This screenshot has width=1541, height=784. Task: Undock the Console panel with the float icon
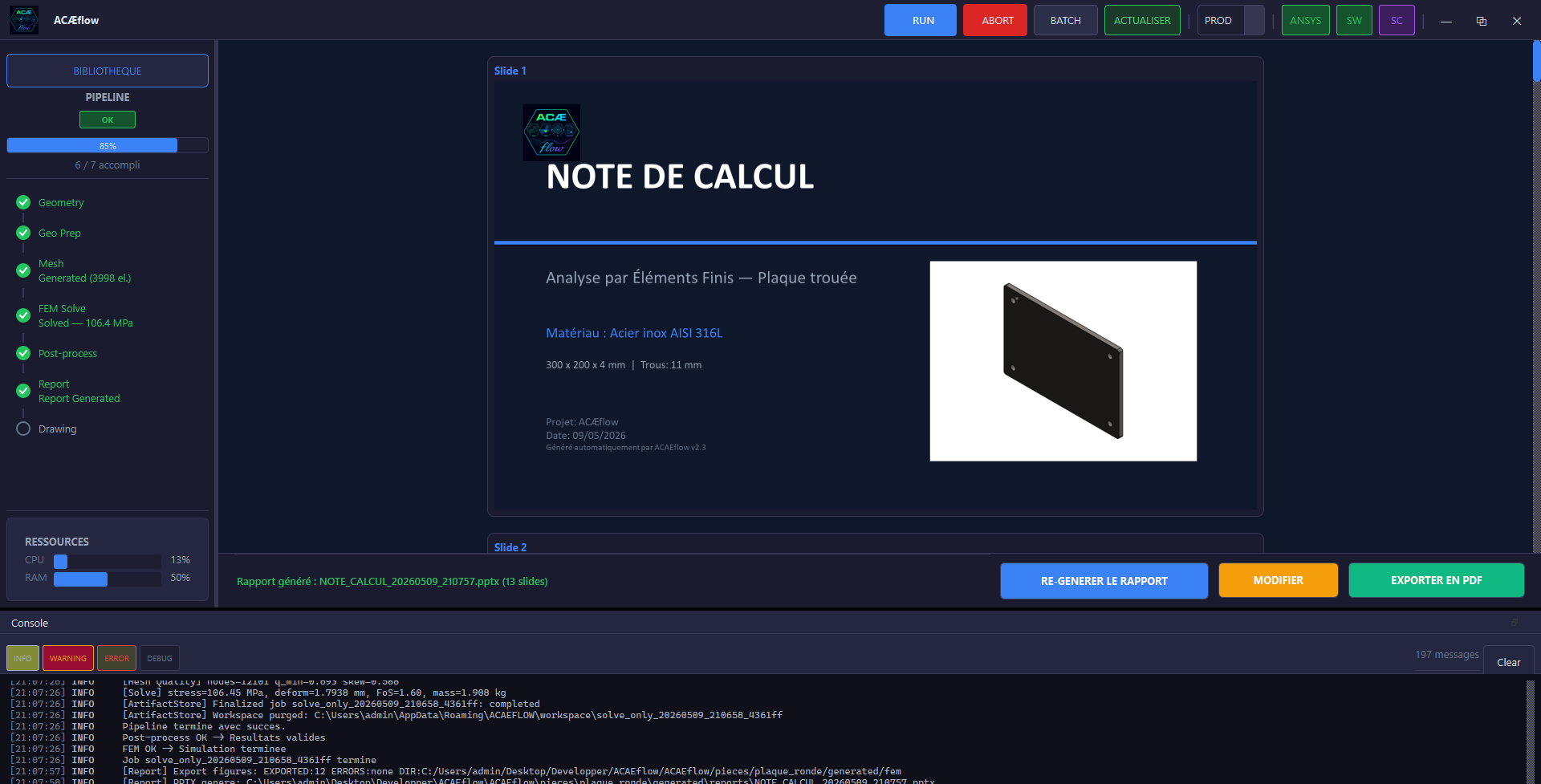click(1515, 623)
